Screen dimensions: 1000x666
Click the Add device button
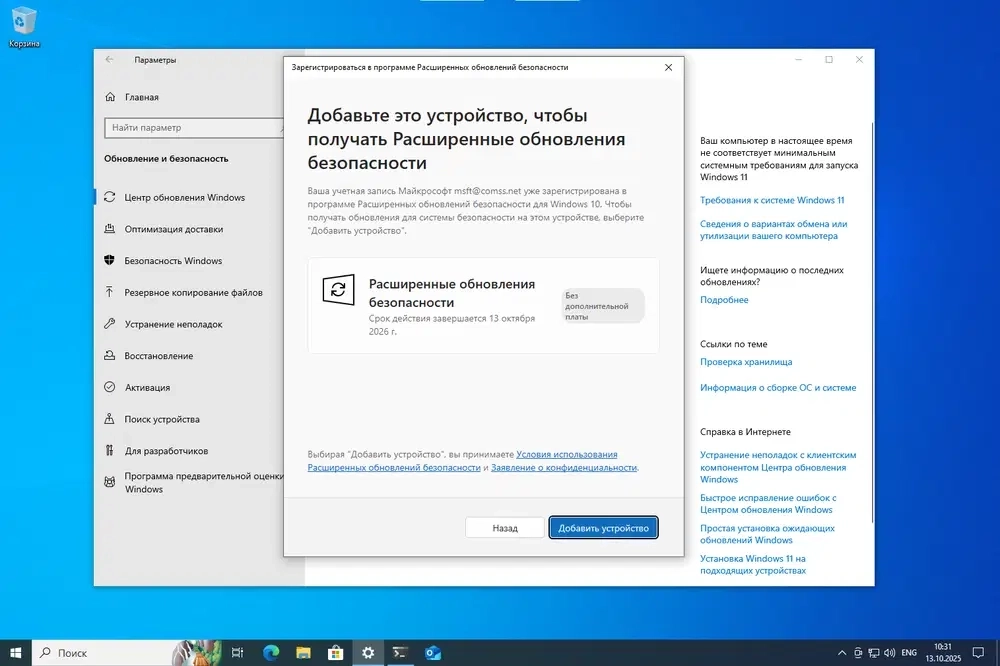[x=603, y=528]
